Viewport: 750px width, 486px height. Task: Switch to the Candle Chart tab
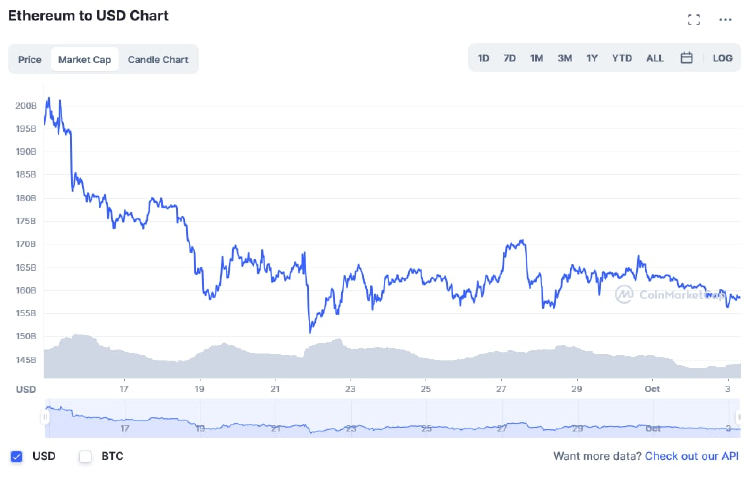click(158, 59)
